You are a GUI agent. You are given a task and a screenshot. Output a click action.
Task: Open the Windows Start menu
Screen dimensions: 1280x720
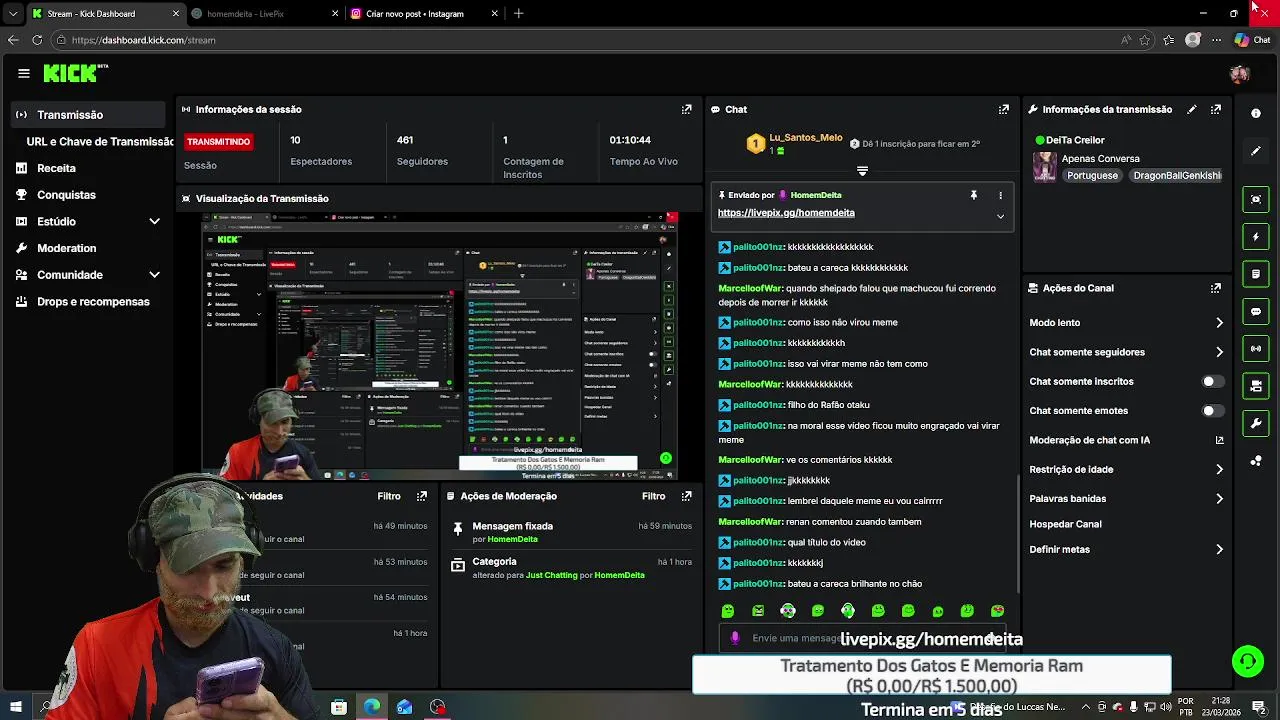coord(16,707)
